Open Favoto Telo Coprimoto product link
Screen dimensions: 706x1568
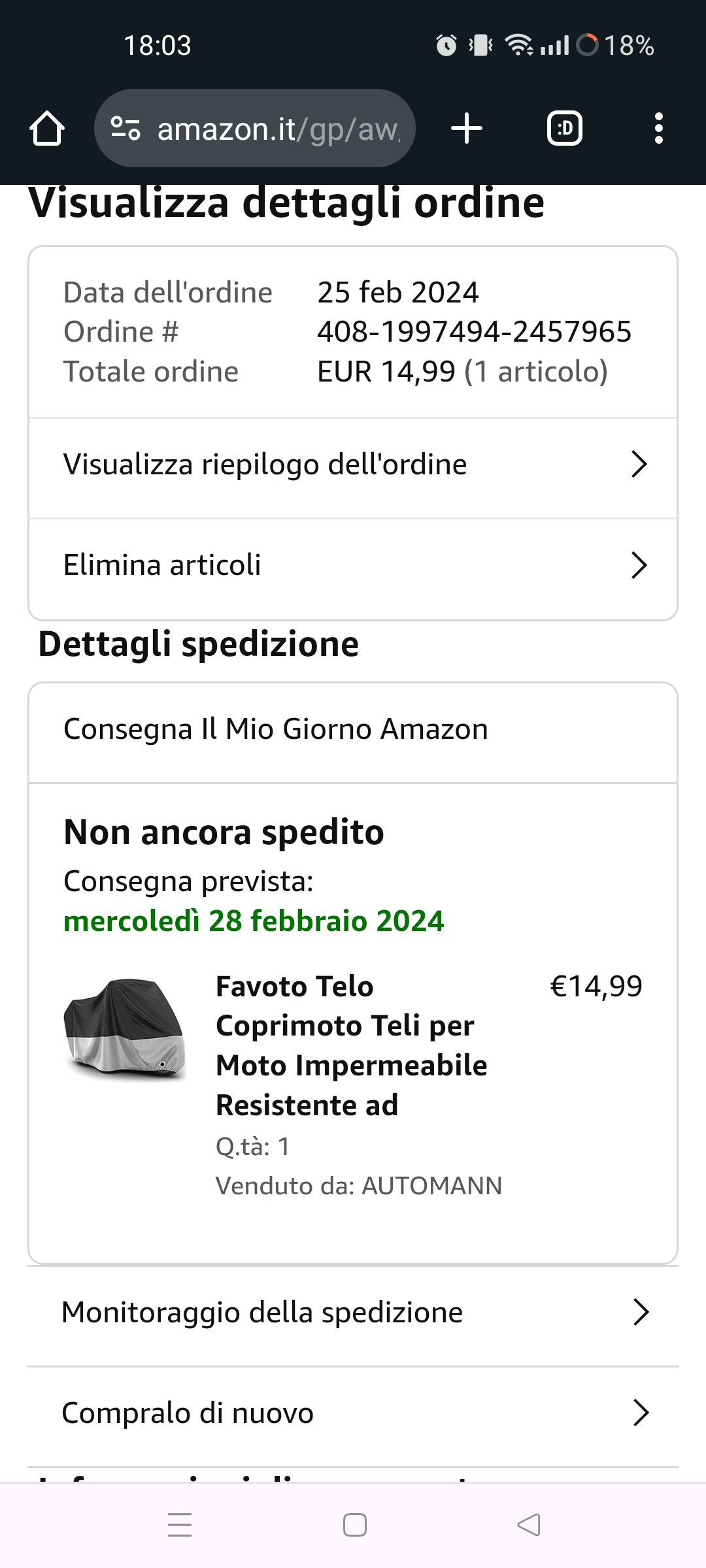coord(351,1045)
